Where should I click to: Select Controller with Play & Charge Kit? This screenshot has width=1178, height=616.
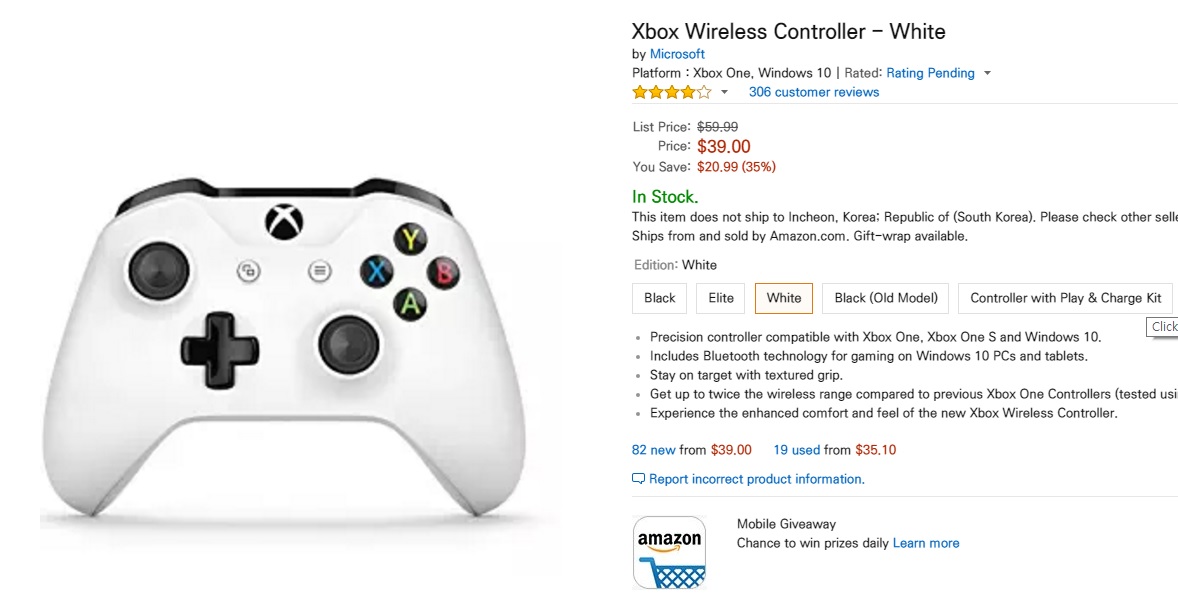pyautogui.click(x=1065, y=298)
